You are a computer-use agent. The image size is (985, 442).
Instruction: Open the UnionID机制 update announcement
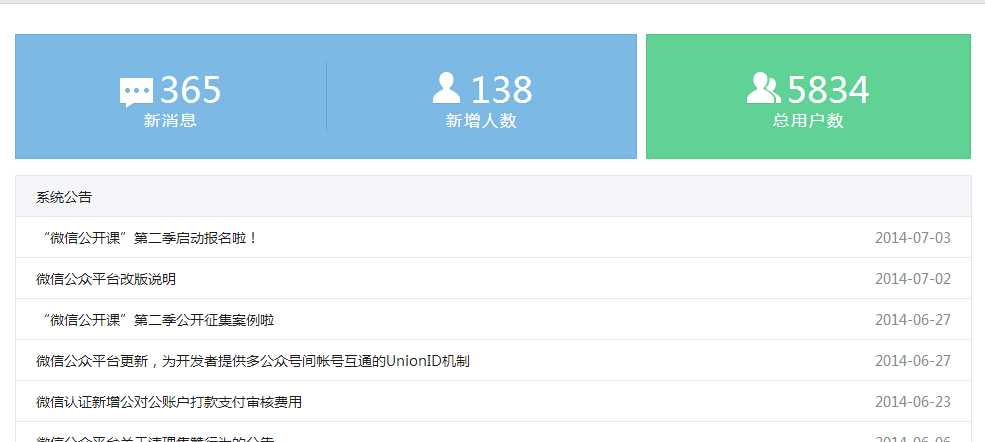[253, 361]
